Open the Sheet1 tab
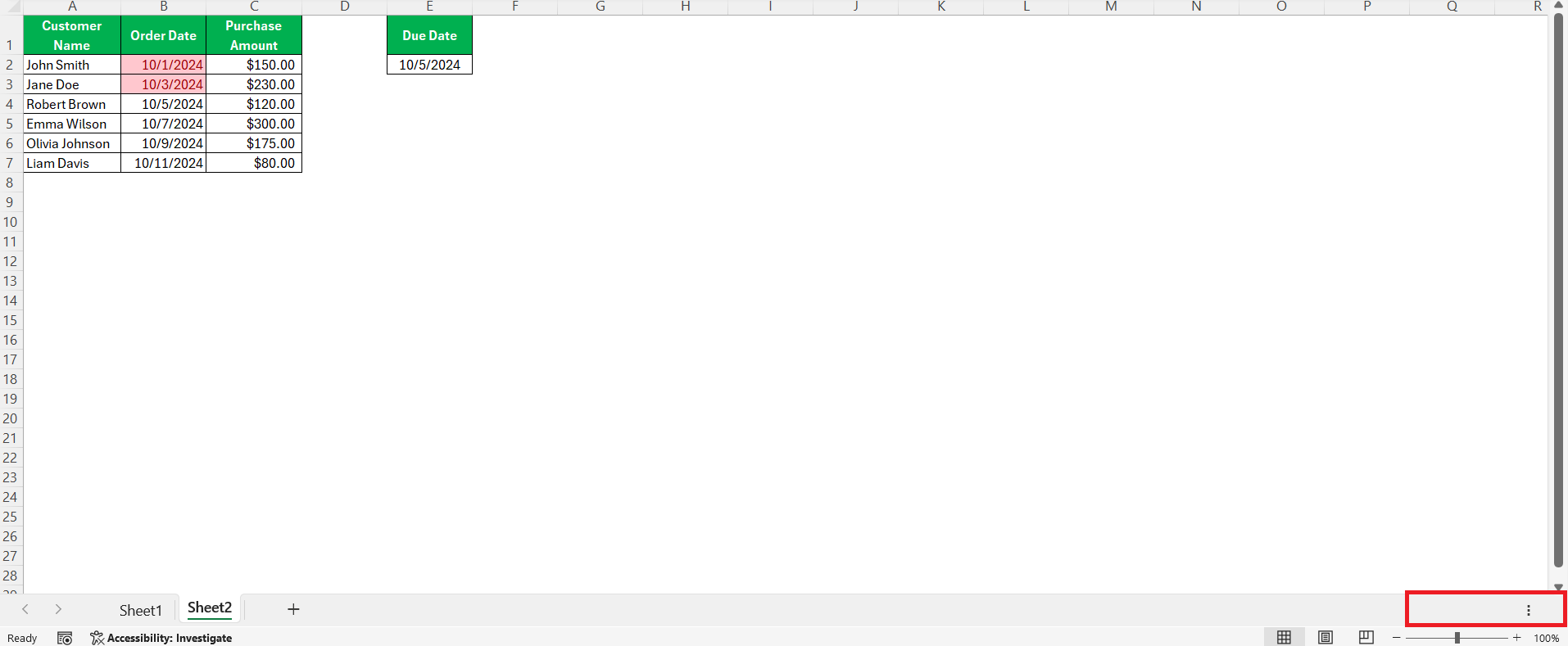This screenshot has height=646, width=1568. pos(141,610)
